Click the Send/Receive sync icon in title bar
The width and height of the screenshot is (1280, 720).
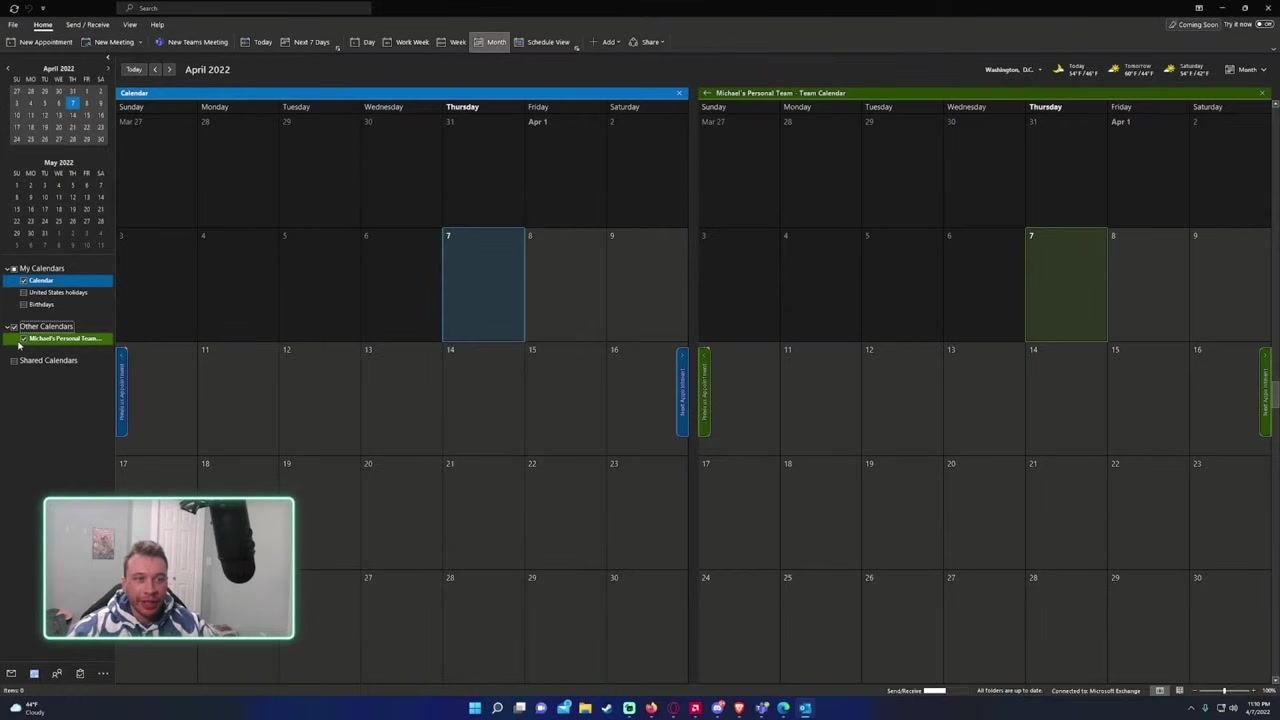pyautogui.click(x=14, y=8)
